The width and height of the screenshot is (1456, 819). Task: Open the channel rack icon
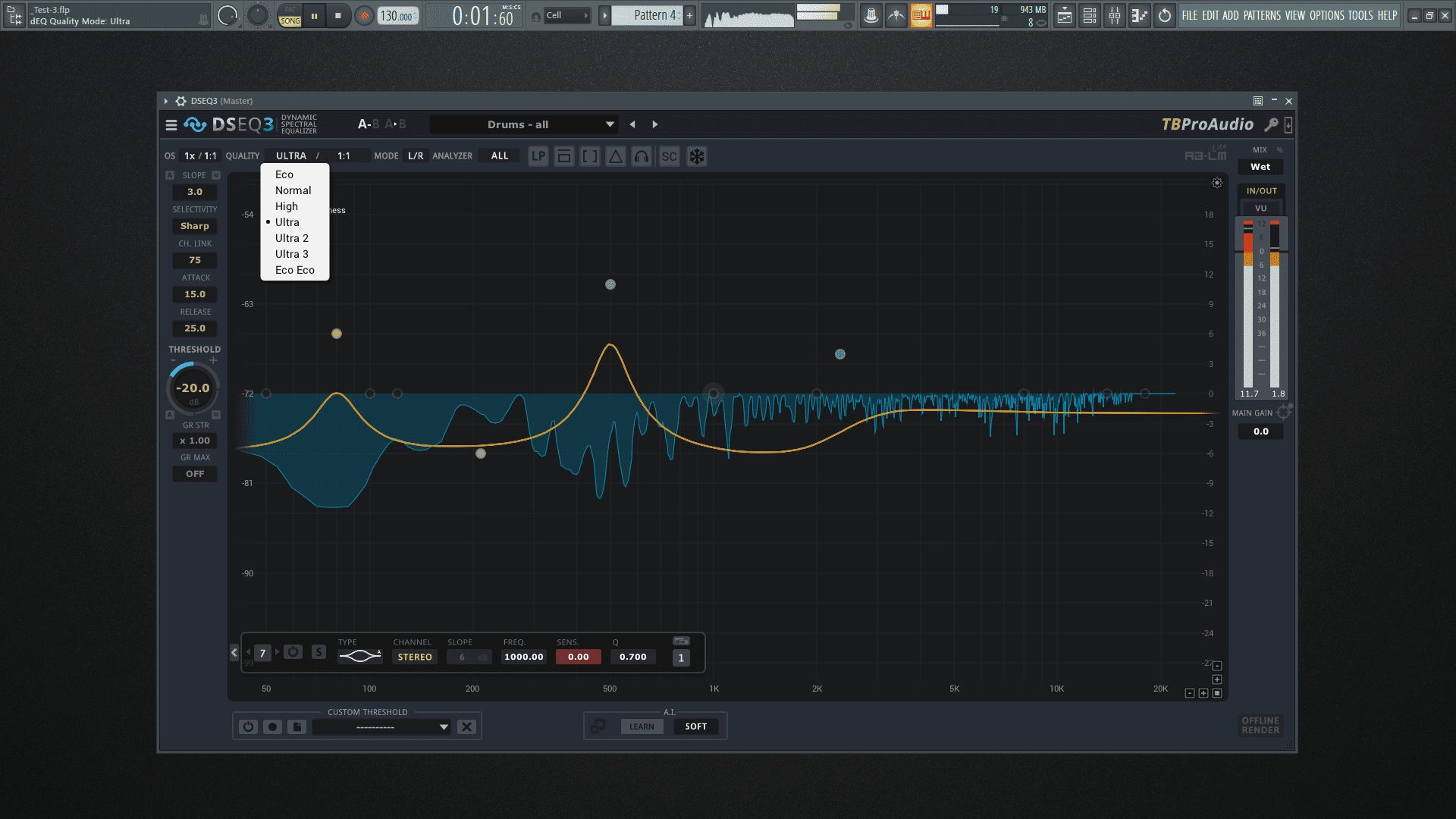tap(1090, 15)
